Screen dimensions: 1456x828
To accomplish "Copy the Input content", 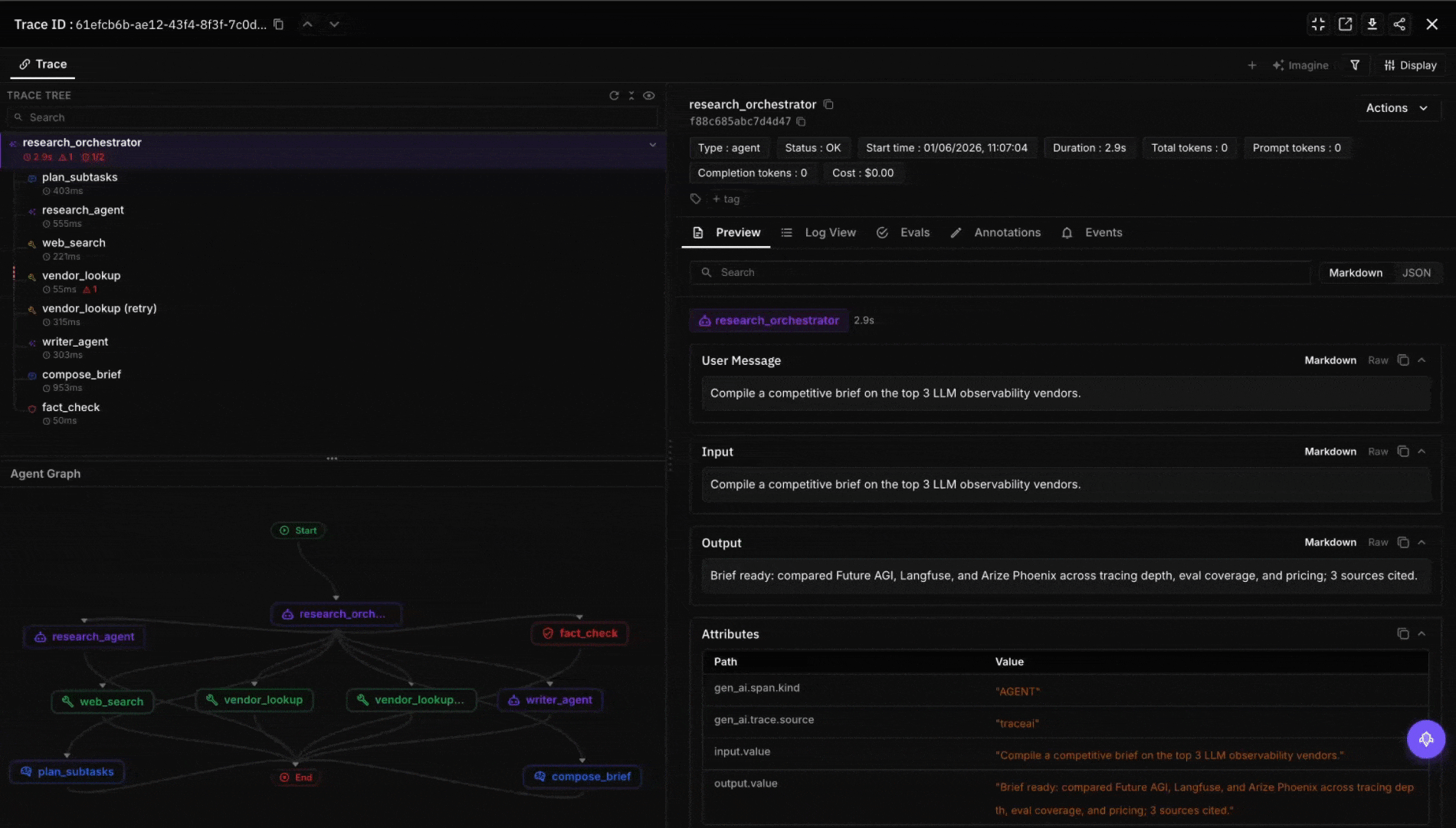I will point(1403,452).
